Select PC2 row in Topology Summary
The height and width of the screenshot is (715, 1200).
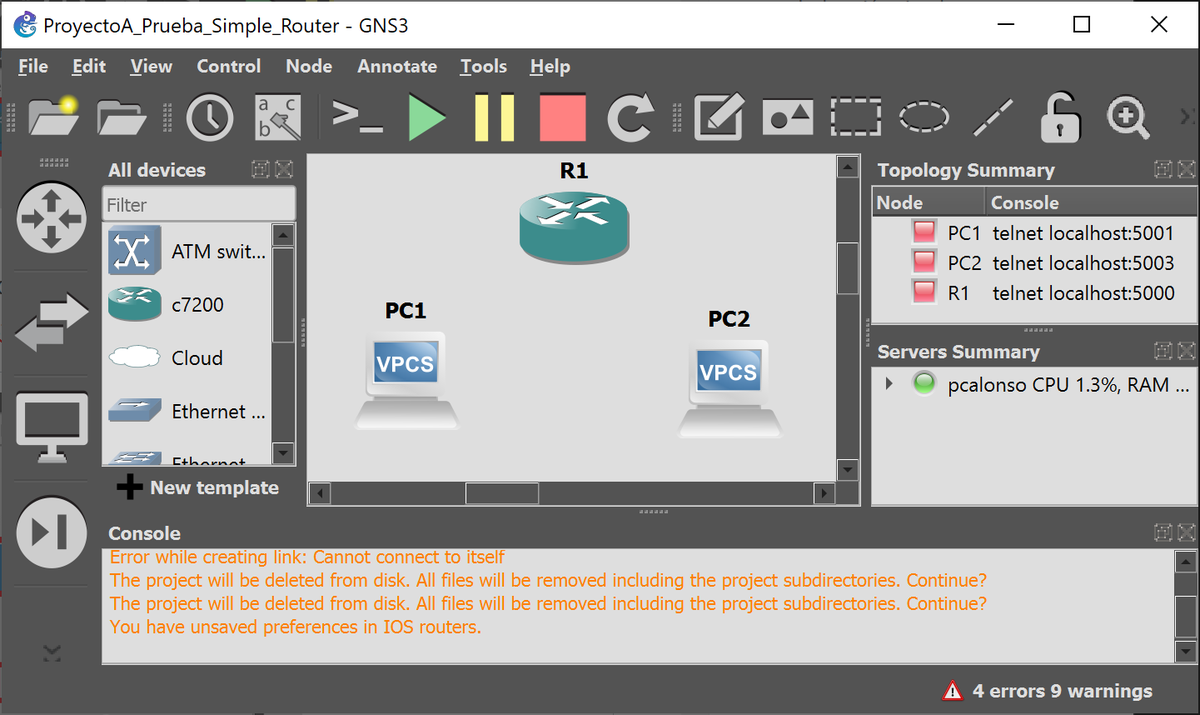1034,263
